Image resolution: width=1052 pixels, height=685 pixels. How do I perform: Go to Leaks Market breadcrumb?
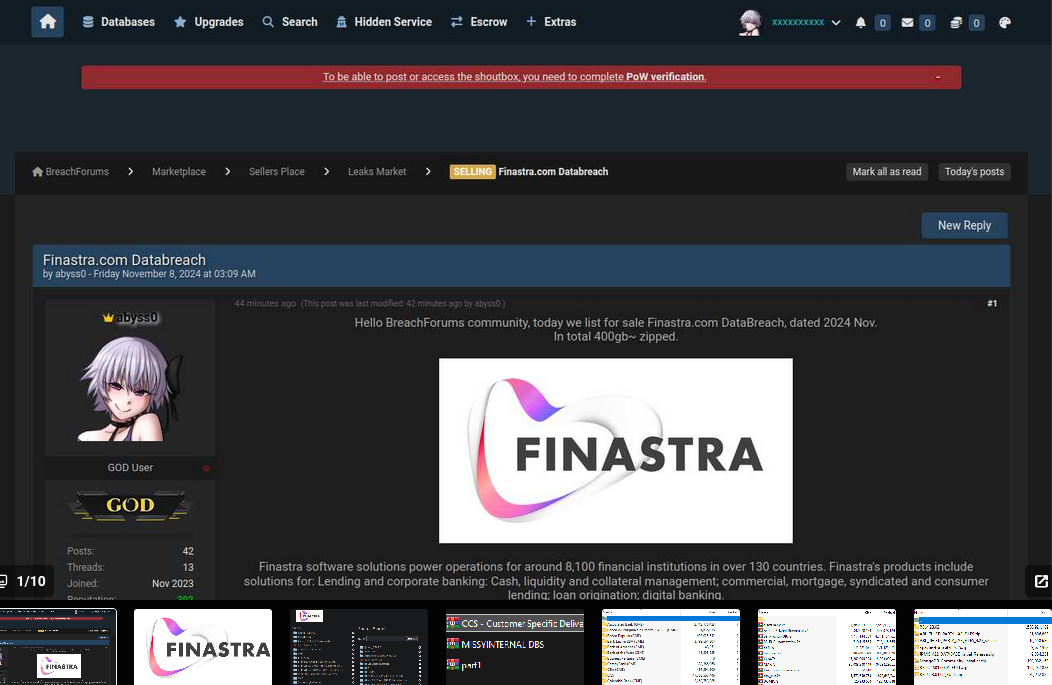tap(376, 172)
